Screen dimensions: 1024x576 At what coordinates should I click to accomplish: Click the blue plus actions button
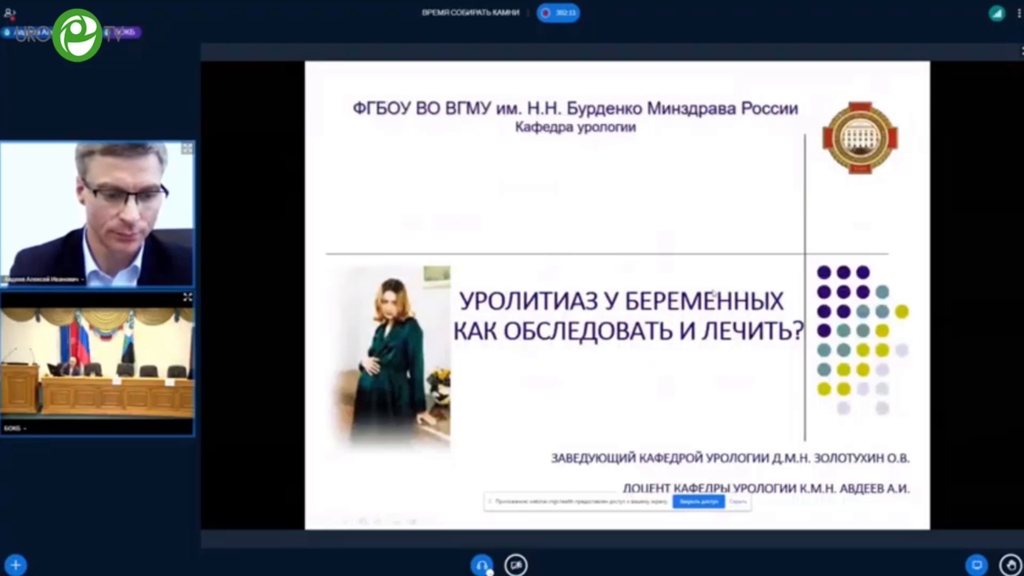coord(15,565)
